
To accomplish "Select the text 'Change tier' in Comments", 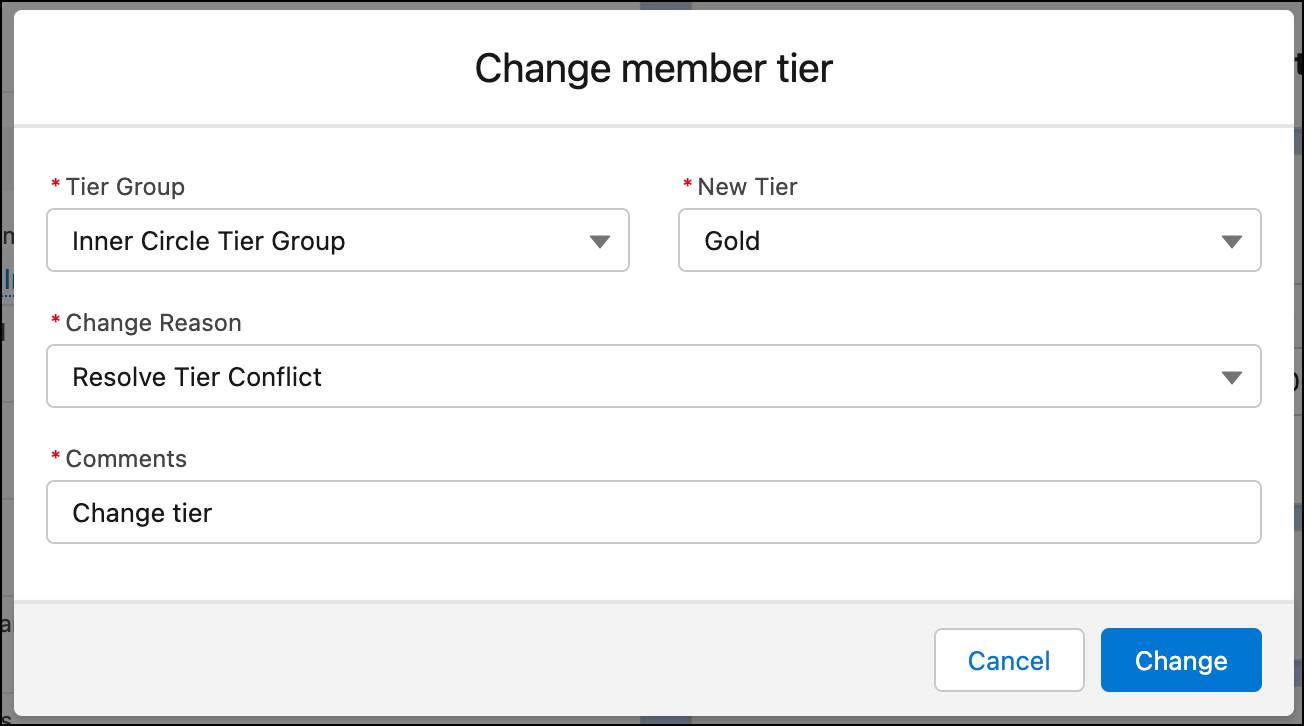I will coord(141,512).
